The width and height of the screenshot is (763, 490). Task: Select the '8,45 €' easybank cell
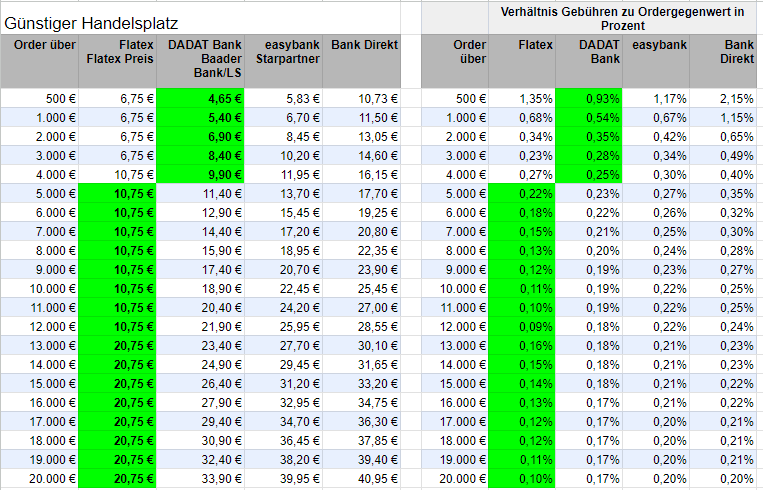coord(284,137)
